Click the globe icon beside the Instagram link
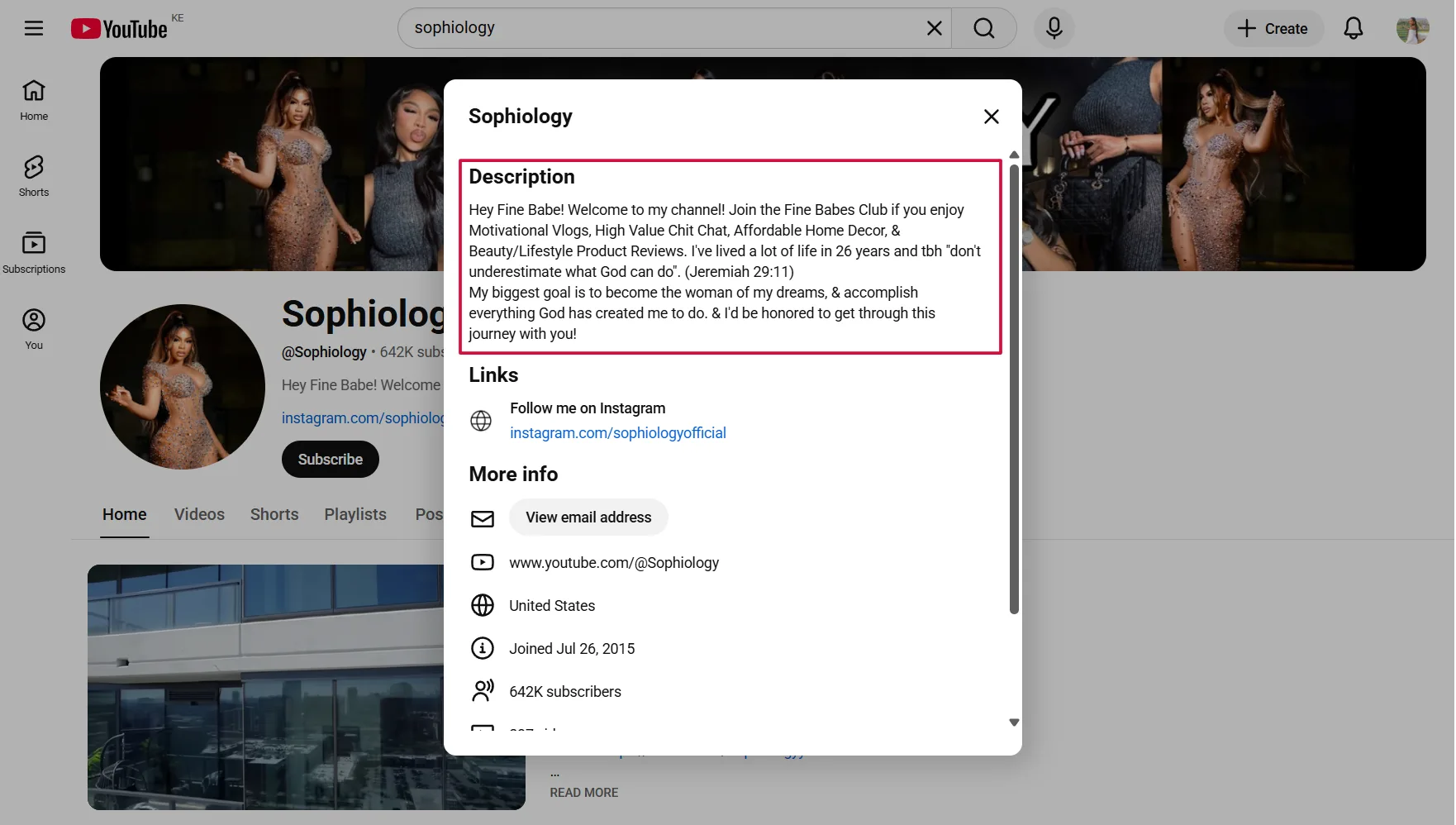 (481, 421)
